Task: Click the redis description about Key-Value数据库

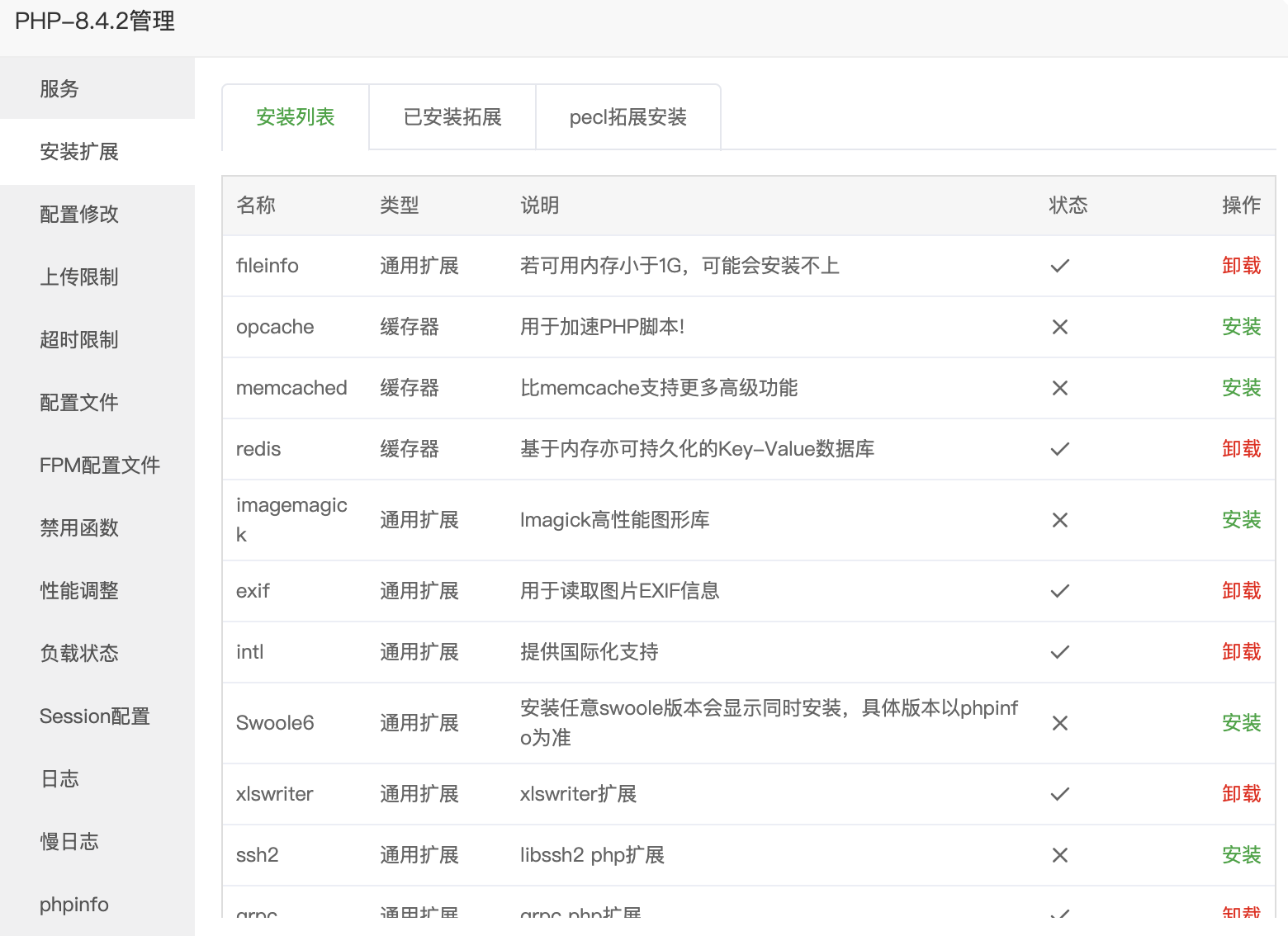Action: [698, 449]
